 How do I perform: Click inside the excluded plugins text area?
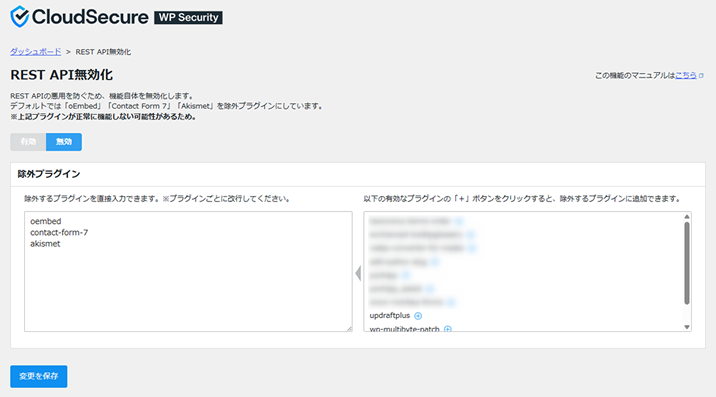[x=188, y=271]
